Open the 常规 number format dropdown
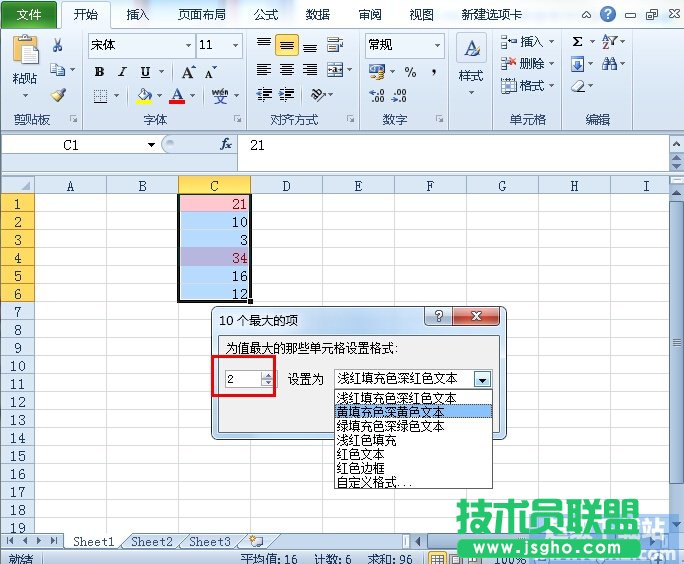This screenshot has width=684, height=564. (437, 46)
